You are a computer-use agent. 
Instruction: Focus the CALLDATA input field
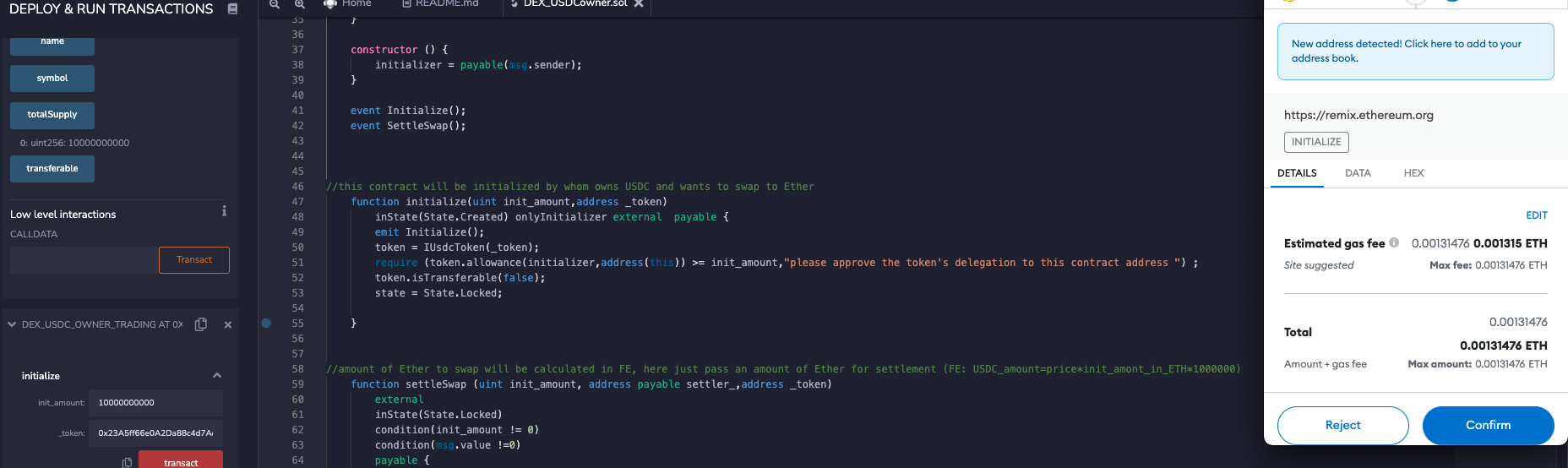[x=84, y=260]
